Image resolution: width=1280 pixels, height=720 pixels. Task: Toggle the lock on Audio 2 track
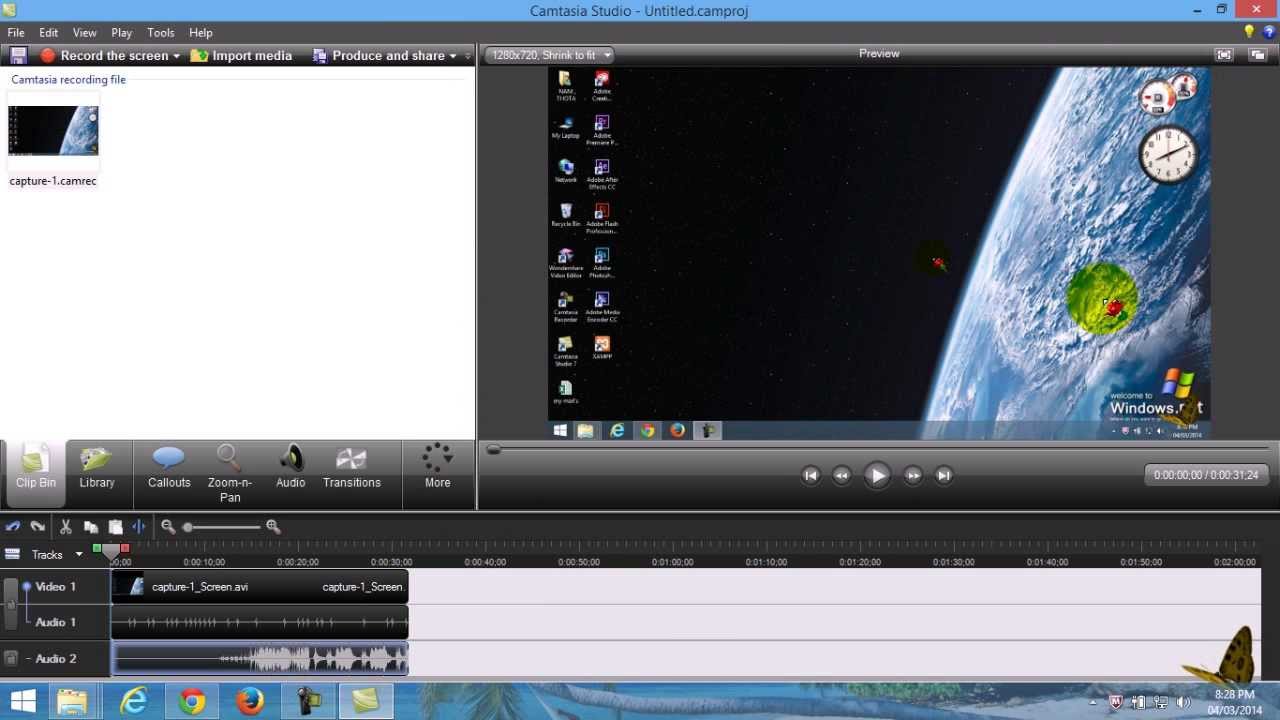pos(11,658)
